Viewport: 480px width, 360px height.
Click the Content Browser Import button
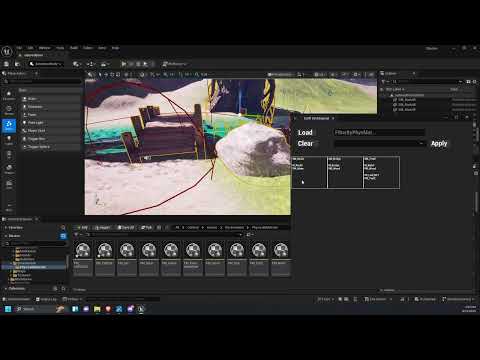(x=102, y=227)
